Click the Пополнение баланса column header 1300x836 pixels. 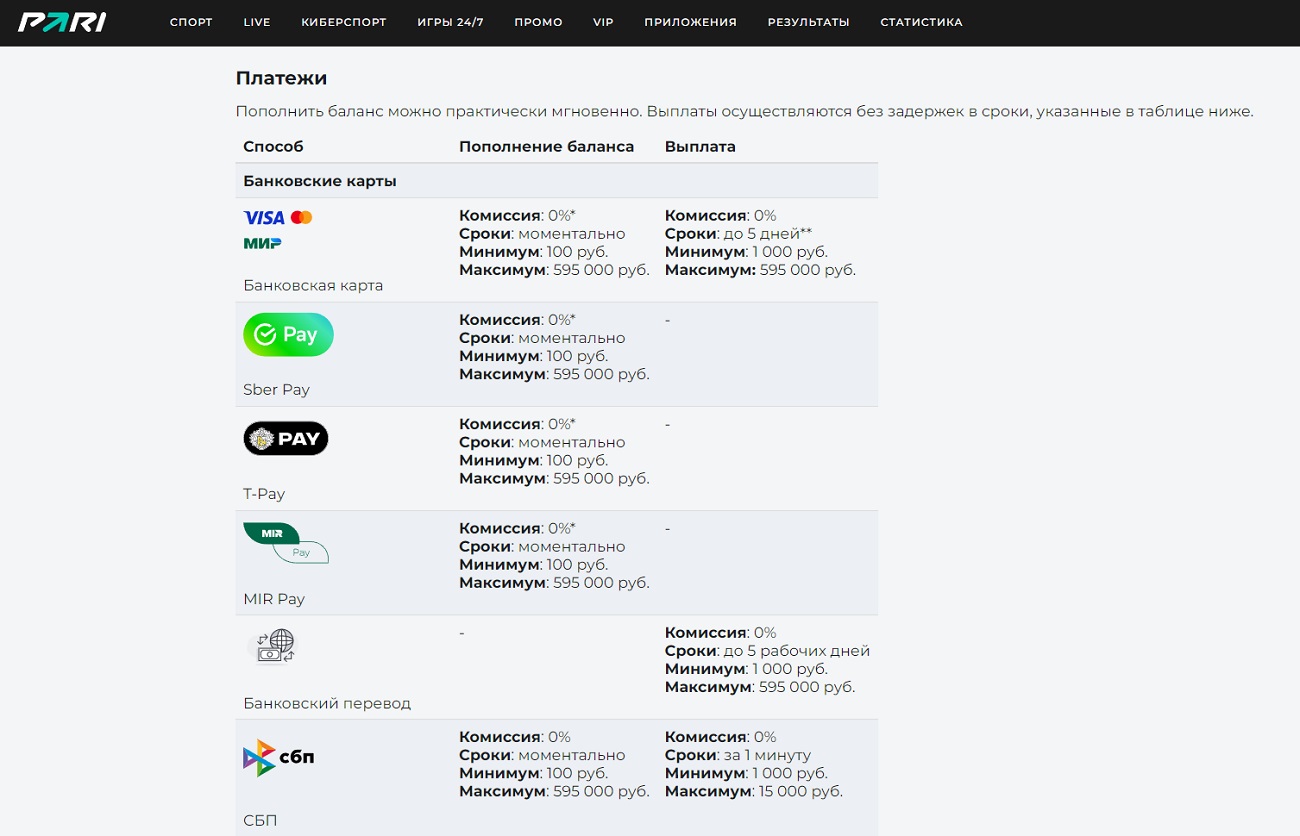tap(546, 146)
